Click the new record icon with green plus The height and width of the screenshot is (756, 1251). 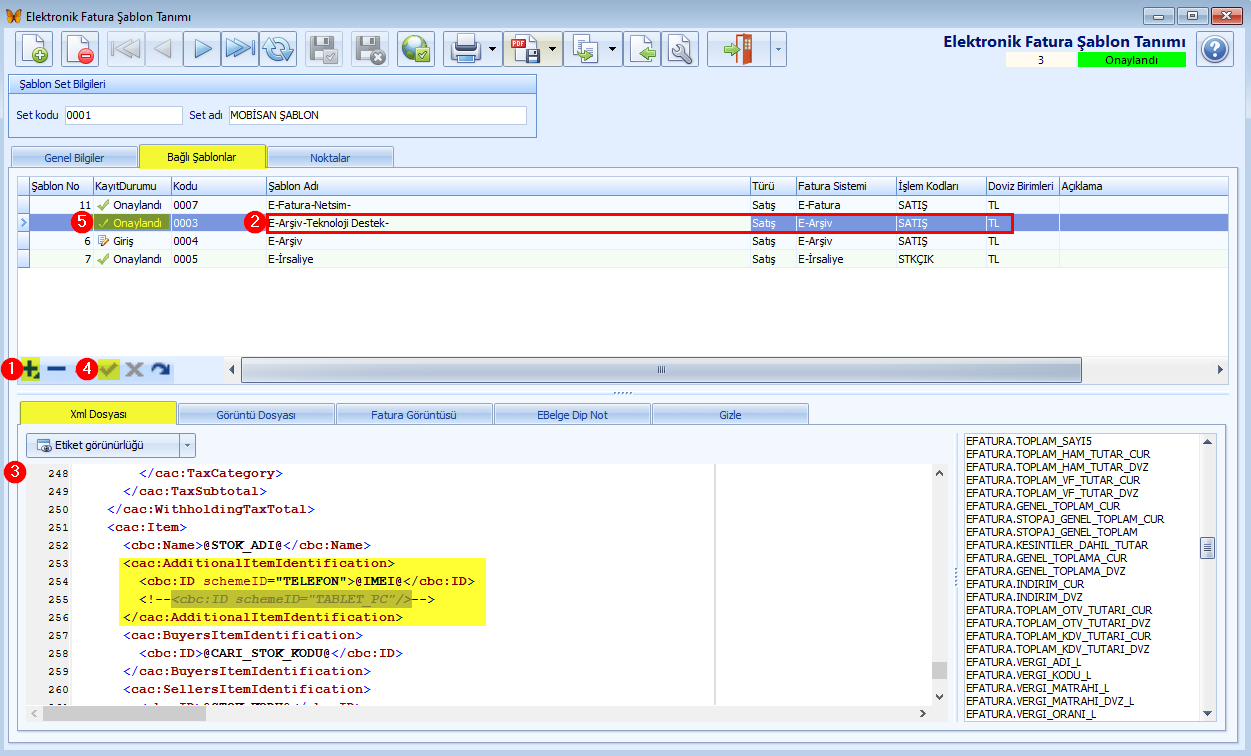click(34, 49)
